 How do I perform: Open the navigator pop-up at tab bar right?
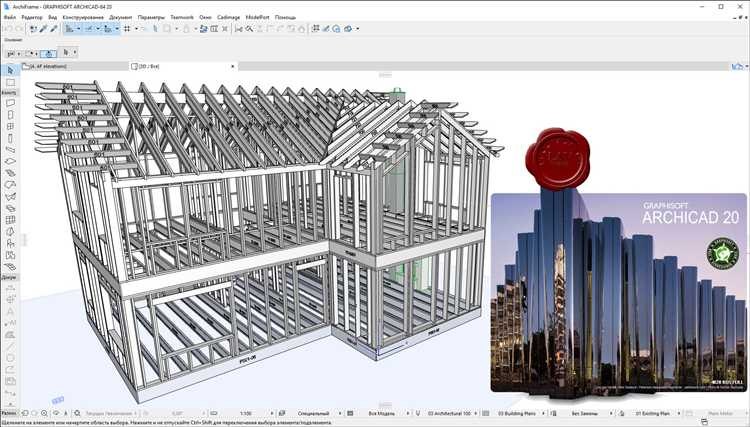pos(738,66)
